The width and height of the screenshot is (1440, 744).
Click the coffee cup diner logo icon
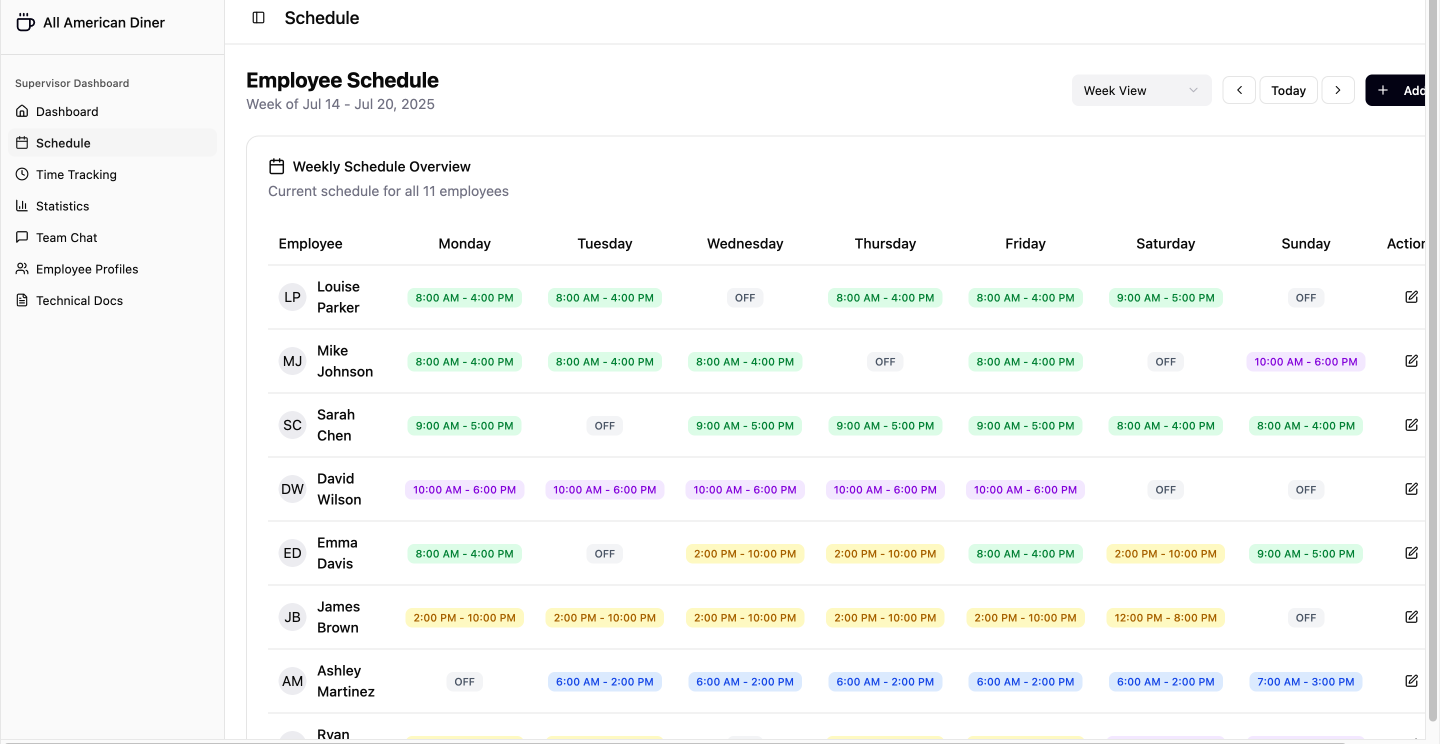[x=24, y=20]
